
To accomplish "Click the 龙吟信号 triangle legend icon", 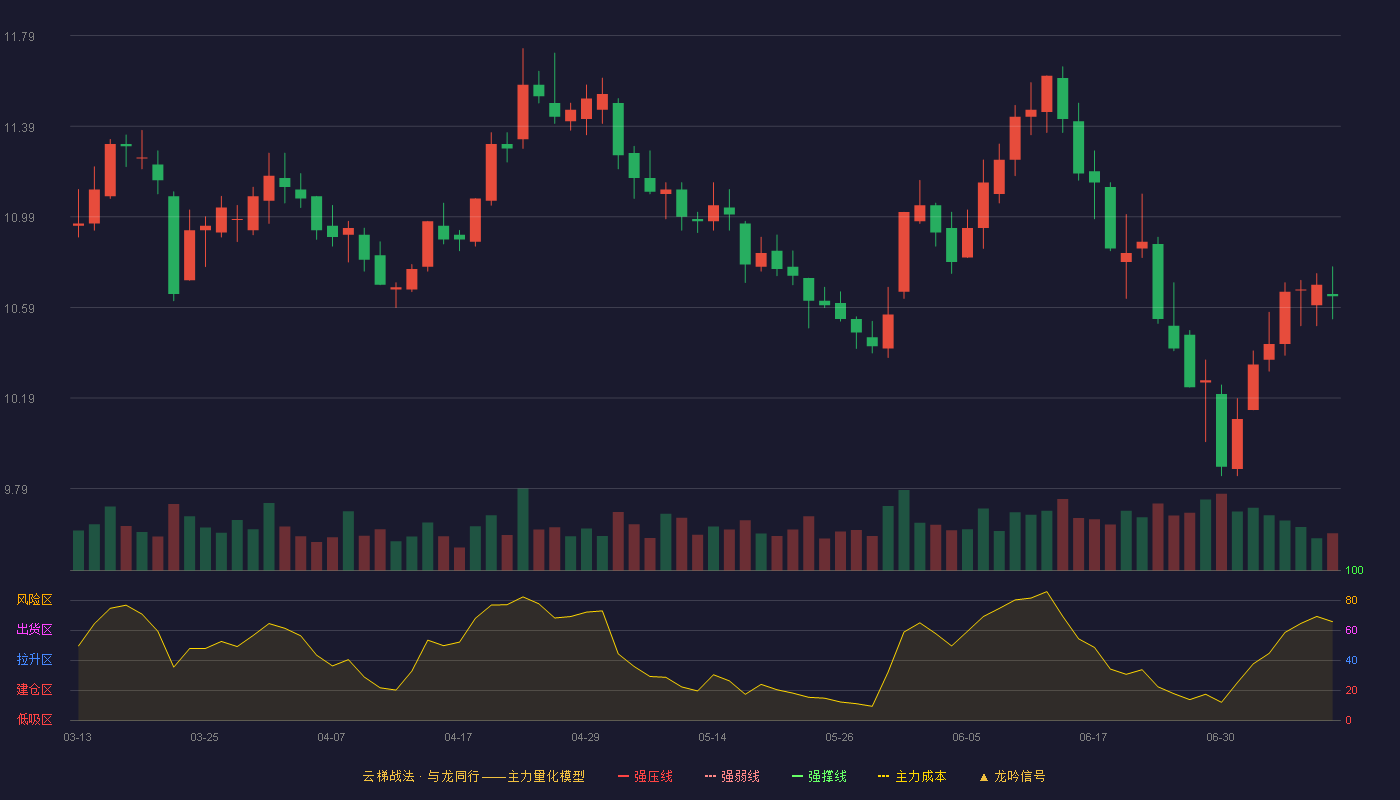I will [x=984, y=776].
